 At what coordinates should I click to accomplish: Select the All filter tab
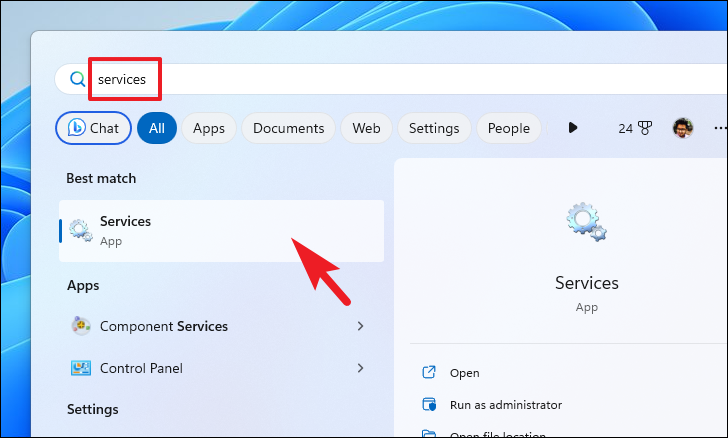(157, 128)
